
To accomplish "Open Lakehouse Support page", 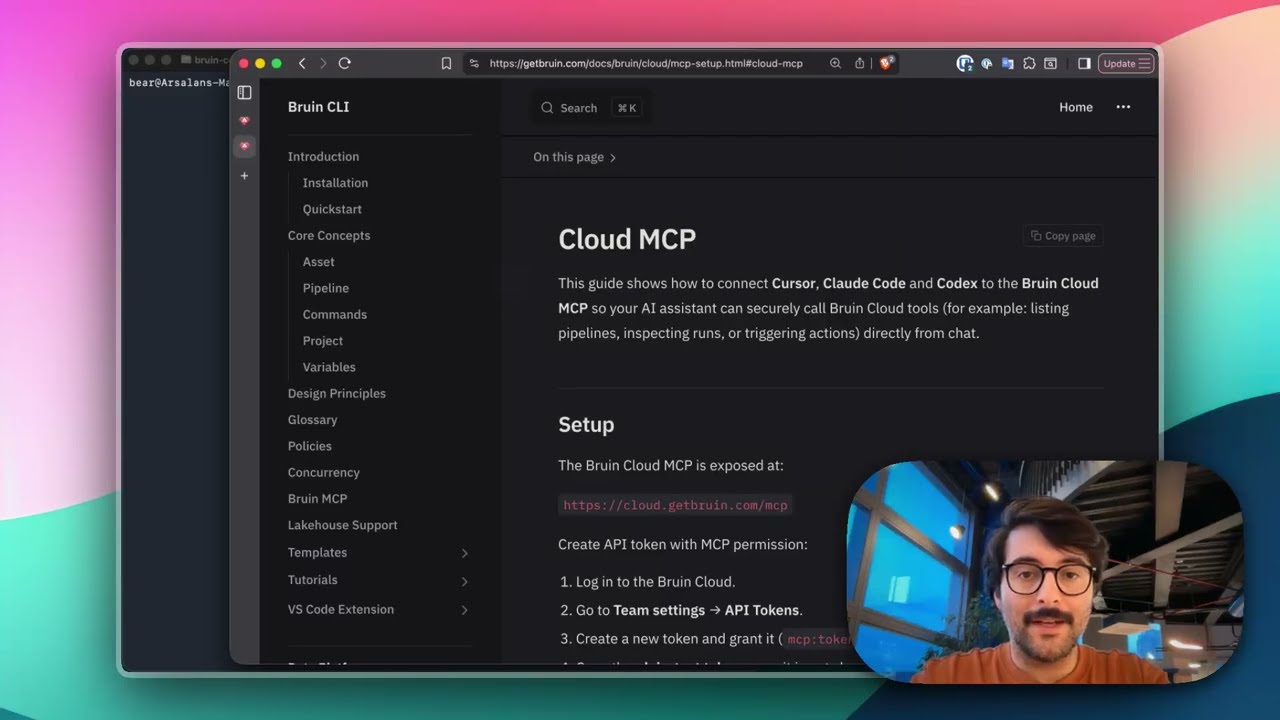I will click(342, 525).
